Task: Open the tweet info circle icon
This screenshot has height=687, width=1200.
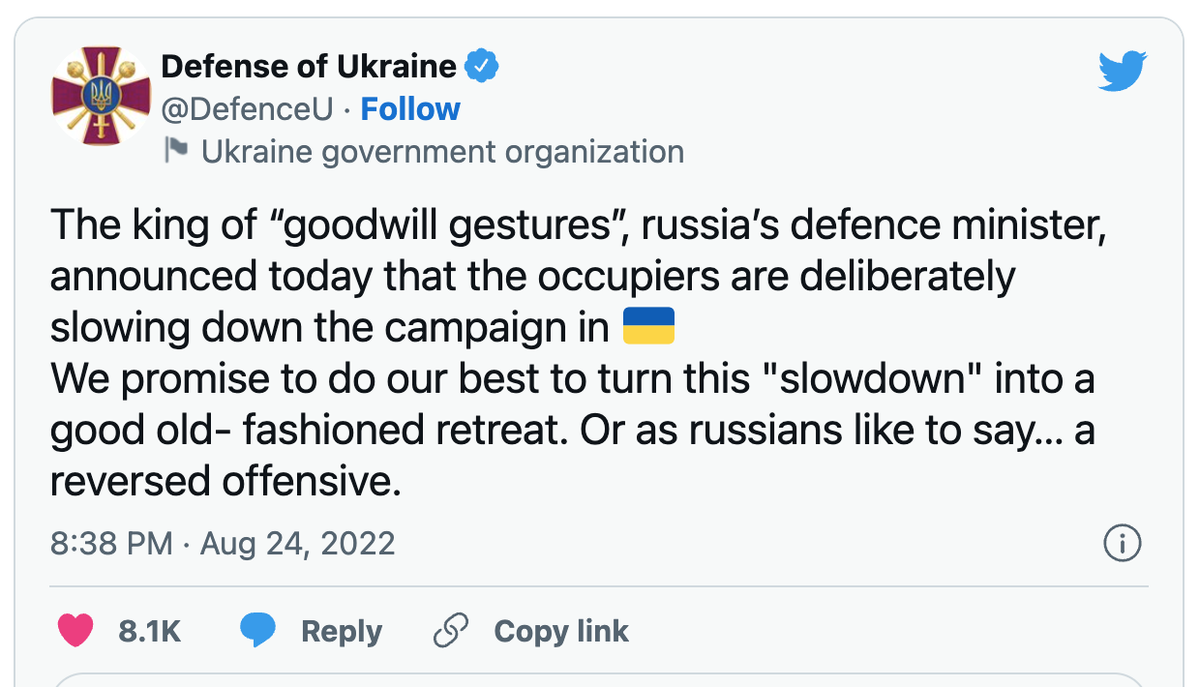Action: click(1122, 544)
